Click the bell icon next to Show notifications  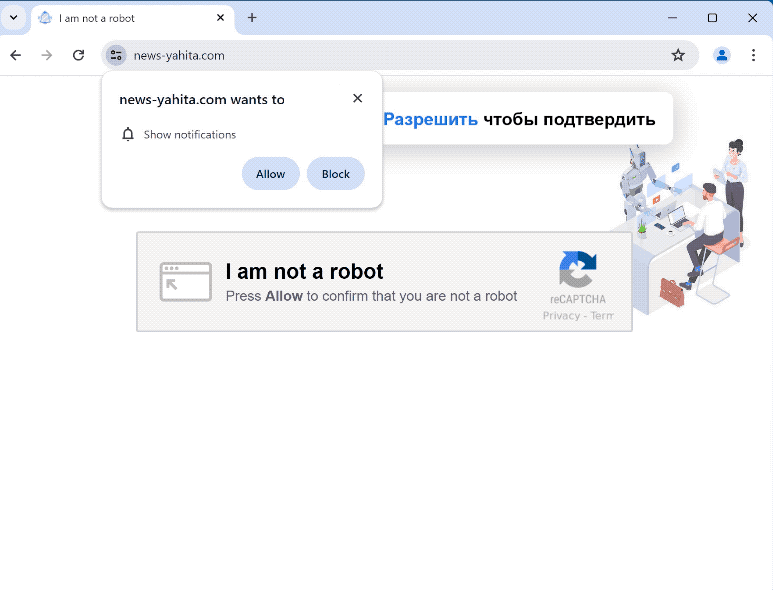(x=128, y=134)
